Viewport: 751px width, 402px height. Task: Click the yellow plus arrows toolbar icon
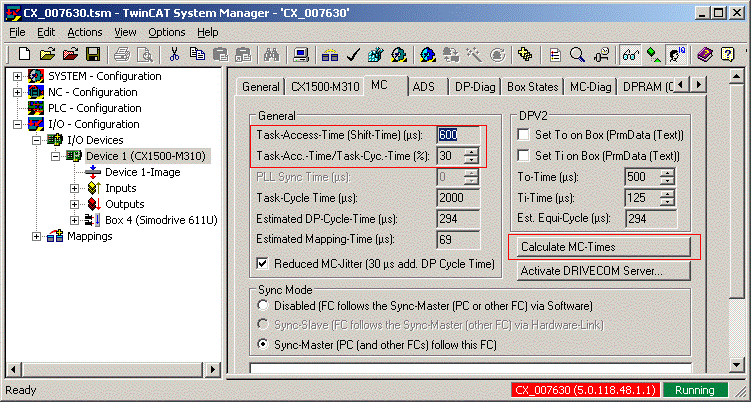pos(525,54)
